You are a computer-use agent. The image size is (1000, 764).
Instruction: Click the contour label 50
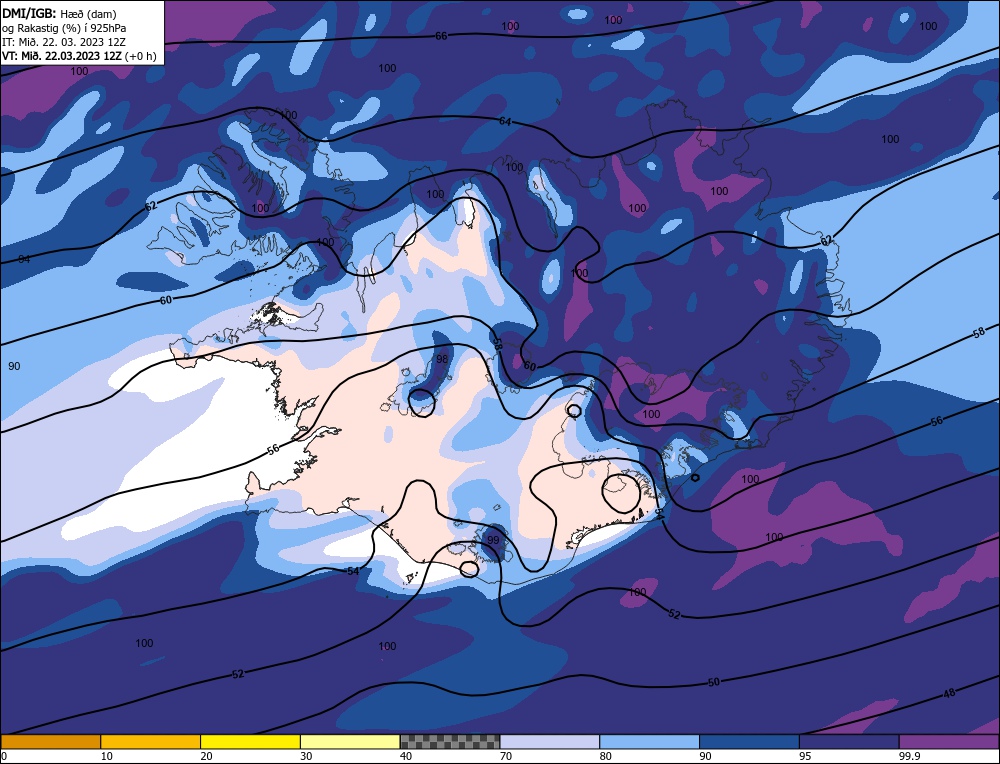tap(714, 682)
